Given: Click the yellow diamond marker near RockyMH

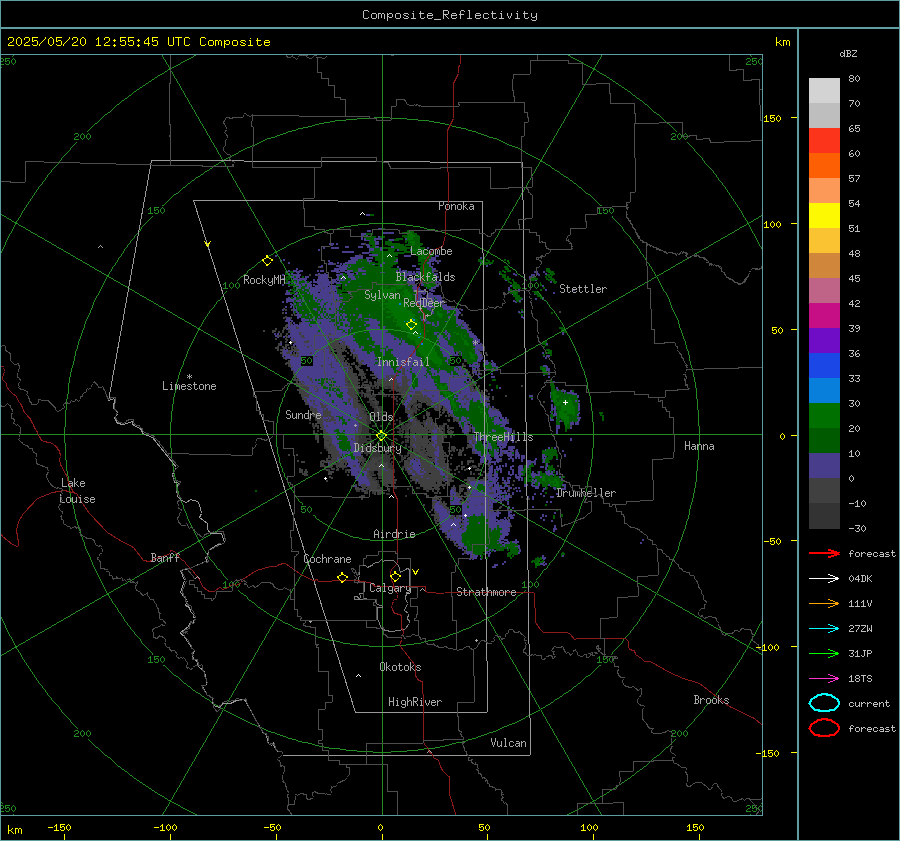Looking at the screenshot, I should tap(267, 261).
